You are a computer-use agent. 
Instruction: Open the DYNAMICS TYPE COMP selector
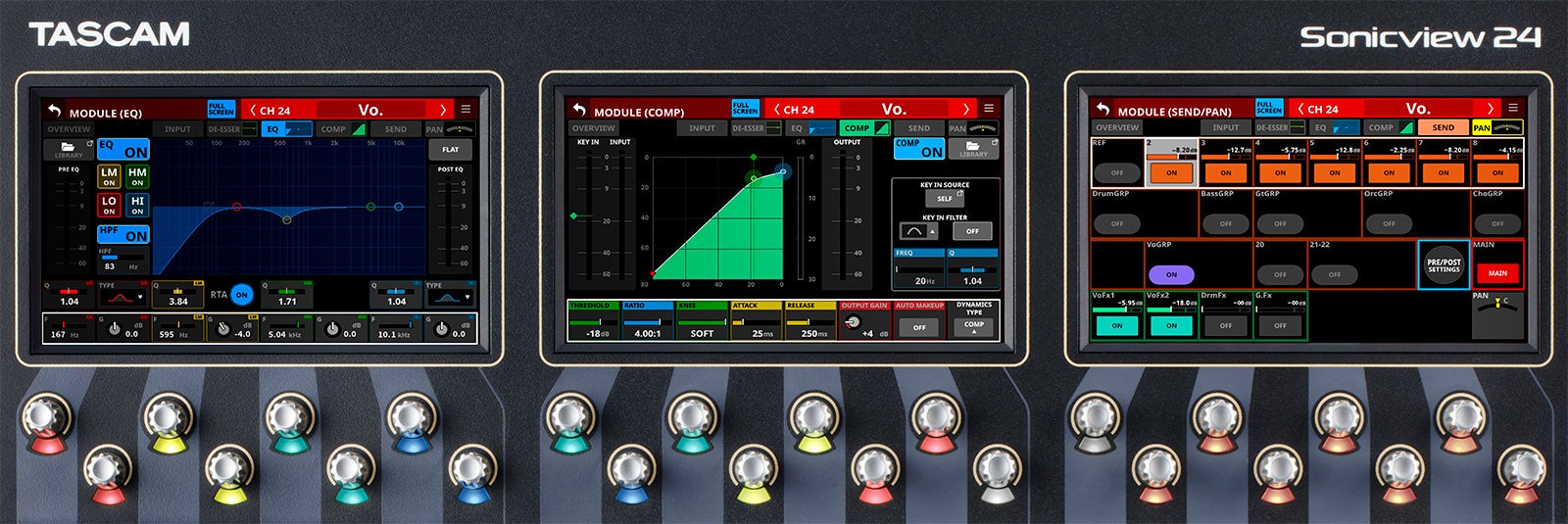click(x=974, y=326)
